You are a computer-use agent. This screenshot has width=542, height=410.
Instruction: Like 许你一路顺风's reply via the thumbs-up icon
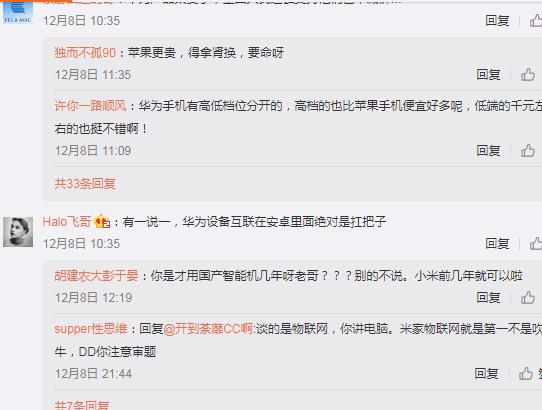click(x=527, y=150)
